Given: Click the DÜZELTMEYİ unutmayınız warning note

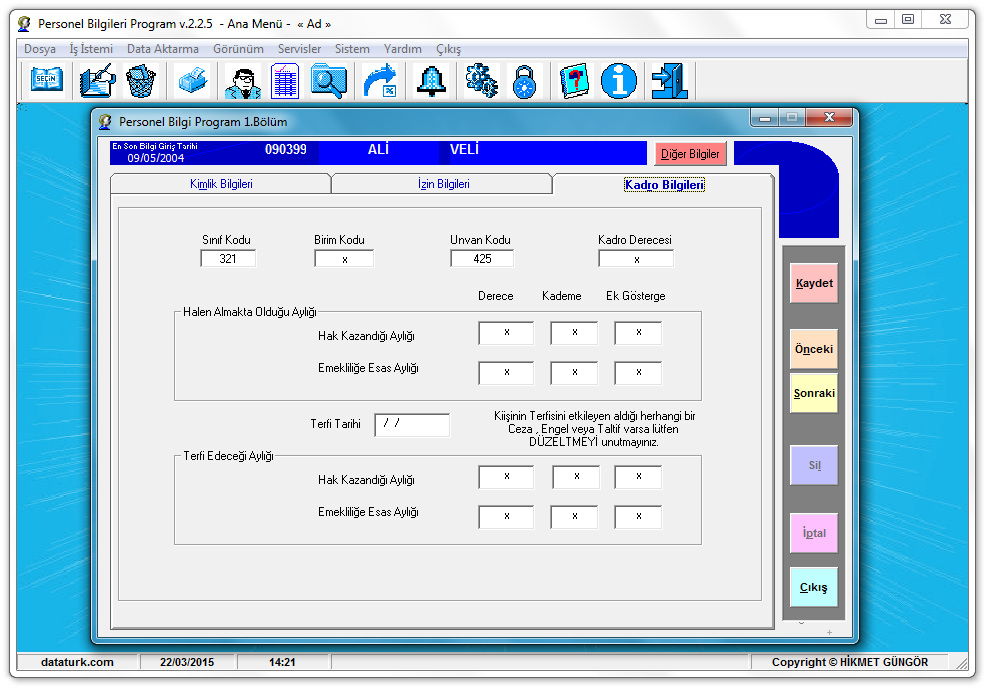Looking at the screenshot, I should click(x=594, y=429).
